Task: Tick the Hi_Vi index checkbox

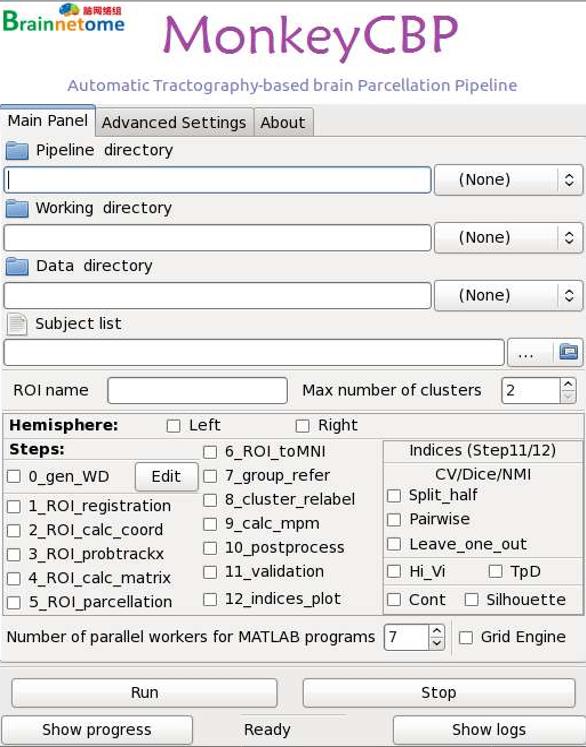Action: coord(394,571)
